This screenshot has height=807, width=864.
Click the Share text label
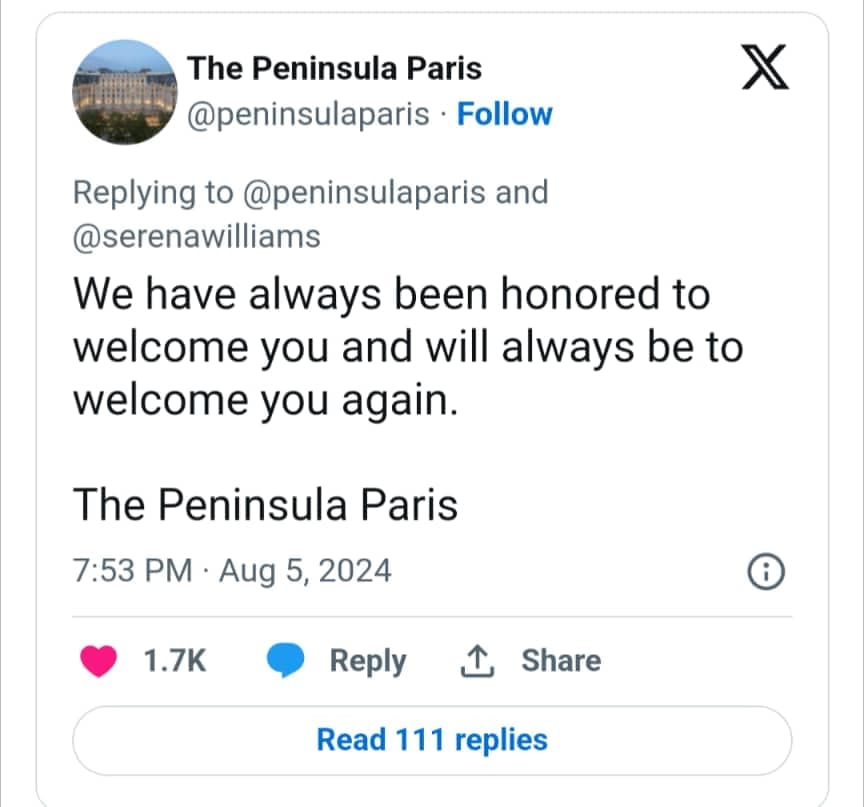561,661
